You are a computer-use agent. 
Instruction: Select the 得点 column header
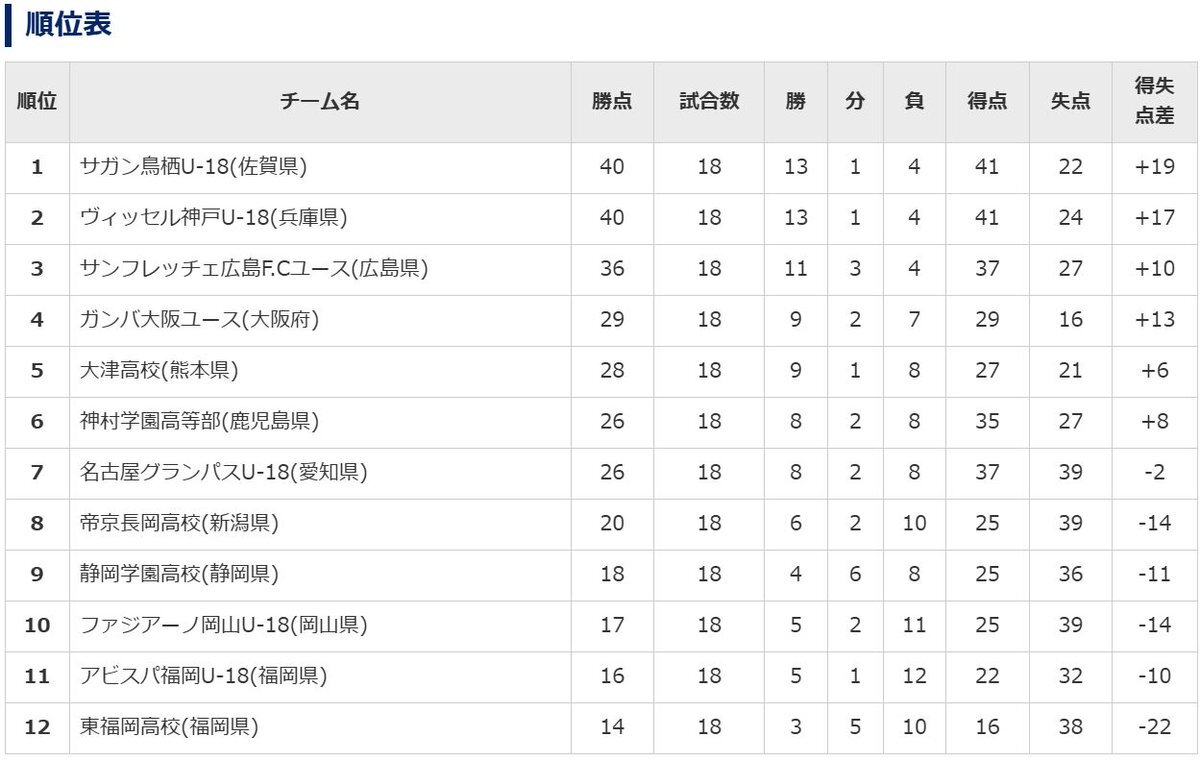point(987,101)
